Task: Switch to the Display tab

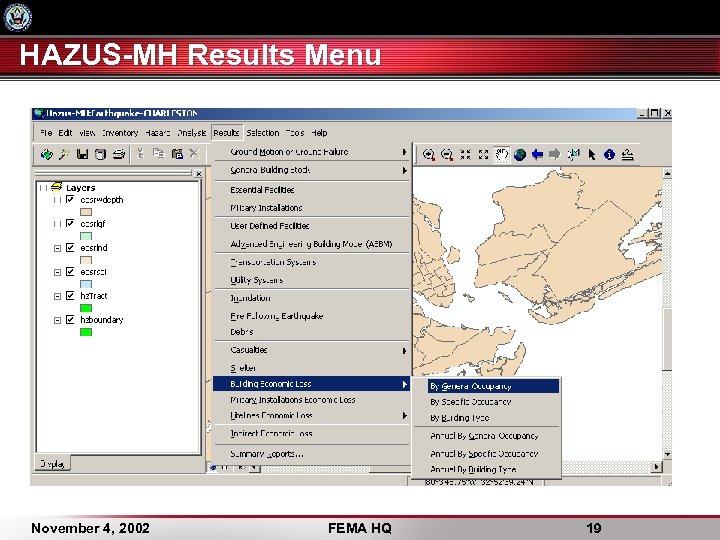Action: (52, 464)
